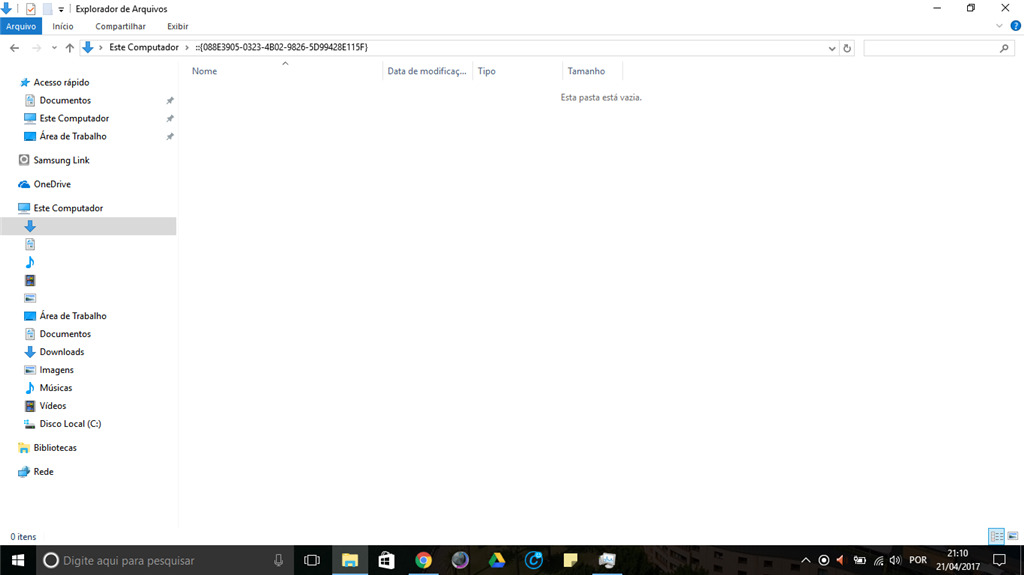
Task: Open the Action Center notifications icon
Action: coord(999,560)
